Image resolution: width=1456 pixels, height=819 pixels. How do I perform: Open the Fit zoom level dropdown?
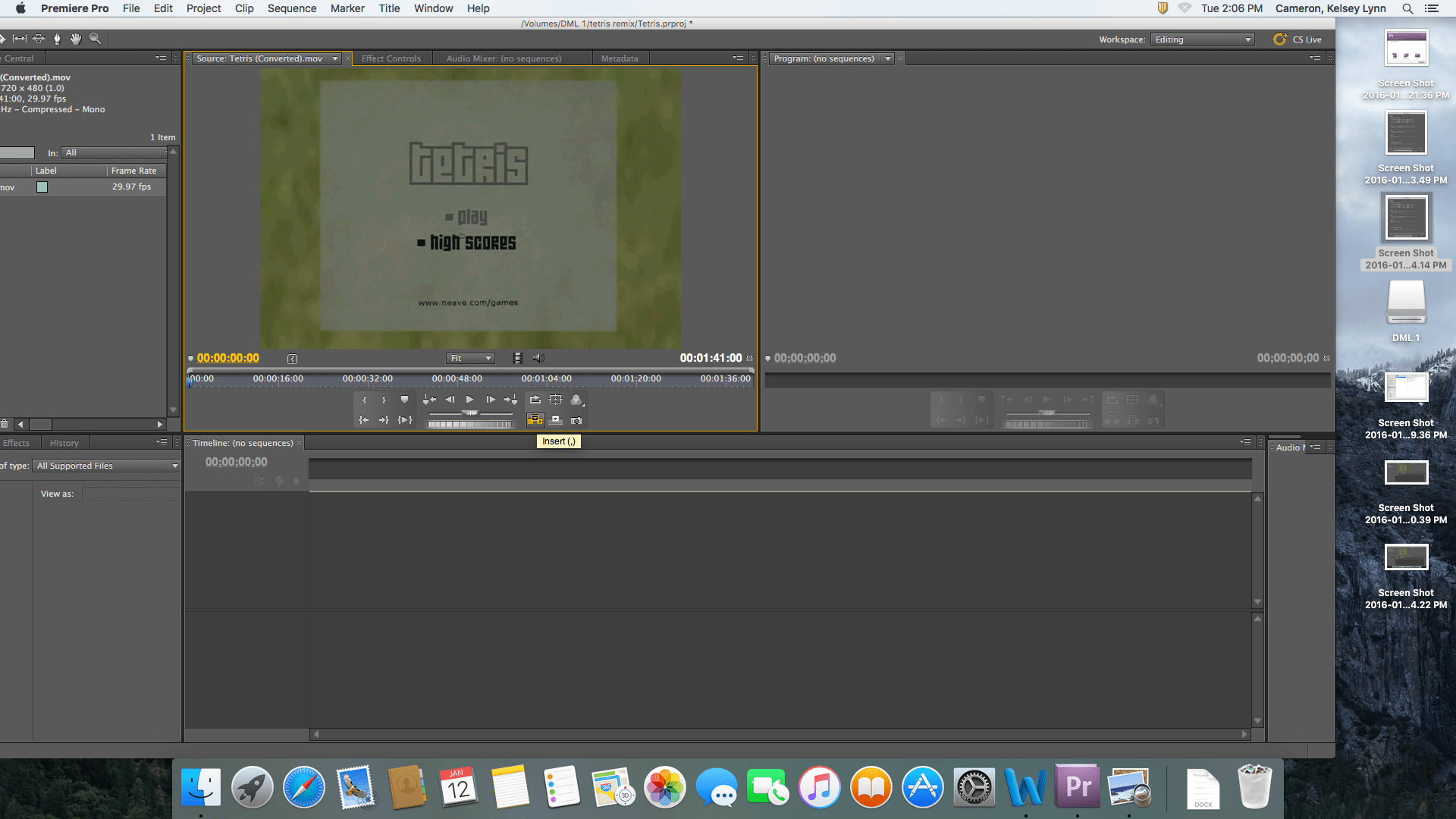(x=470, y=358)
